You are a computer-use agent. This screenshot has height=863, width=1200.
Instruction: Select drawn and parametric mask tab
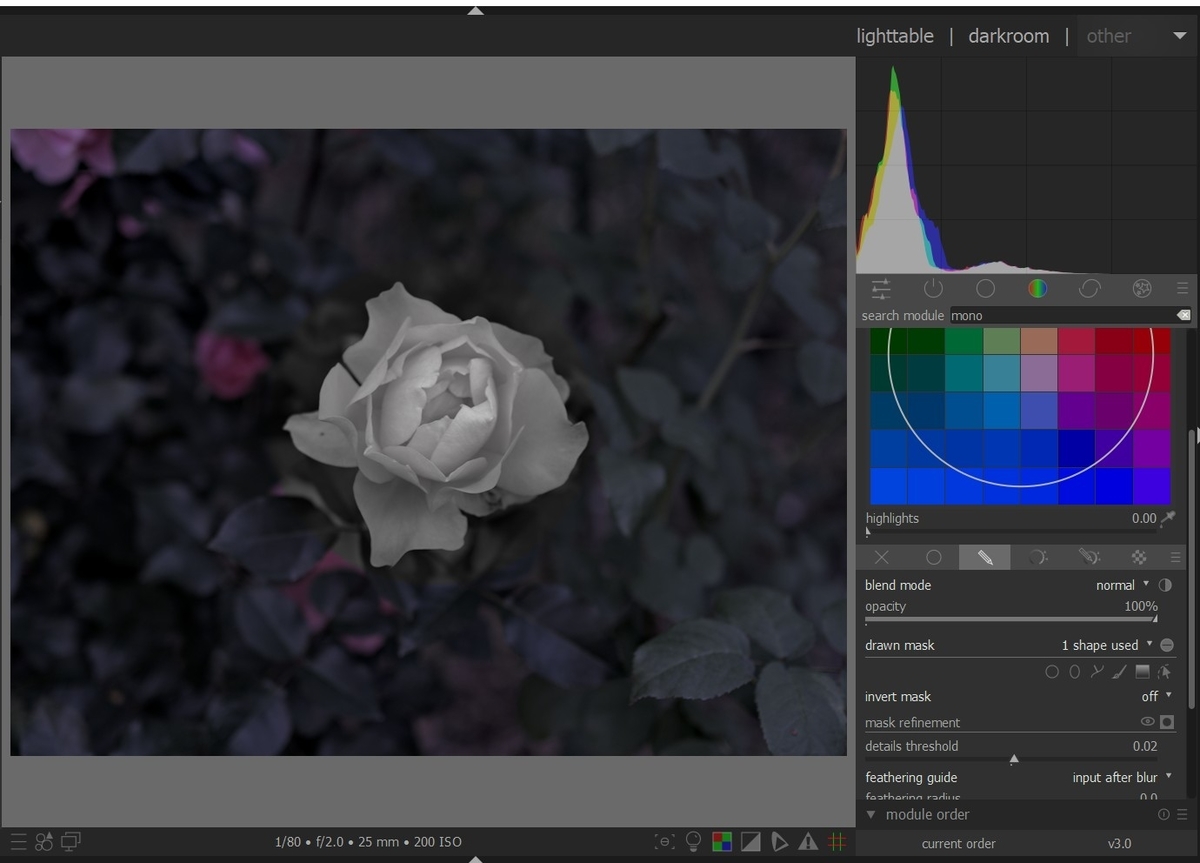[x=1089, y=557]
